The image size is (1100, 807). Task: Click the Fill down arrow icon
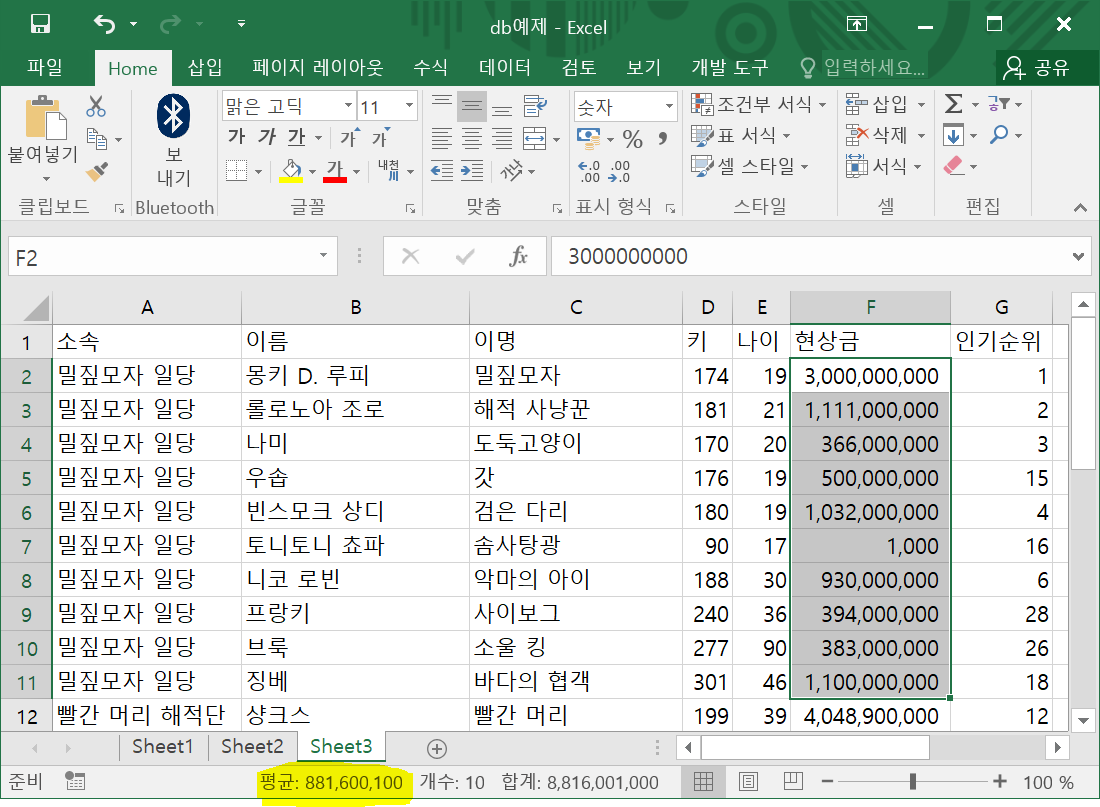click(x=953, y=135)
